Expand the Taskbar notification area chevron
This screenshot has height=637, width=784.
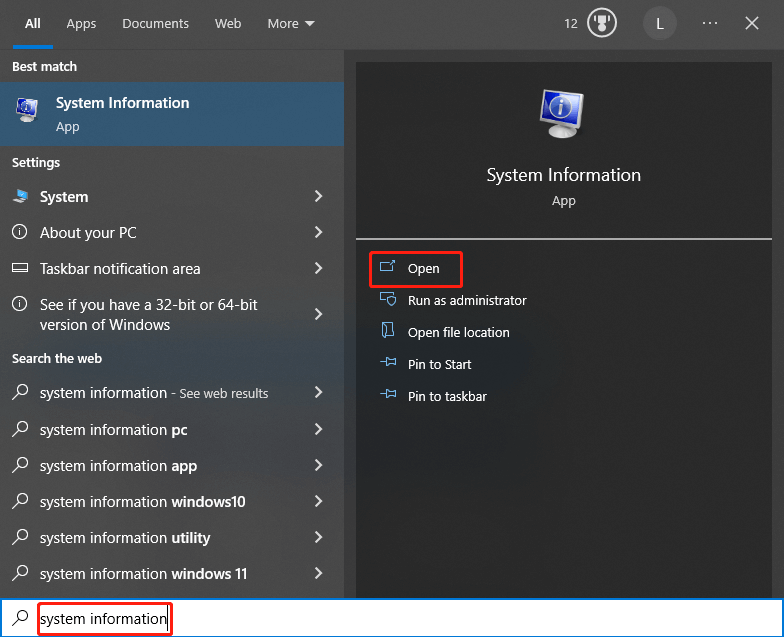pos(318,268)
